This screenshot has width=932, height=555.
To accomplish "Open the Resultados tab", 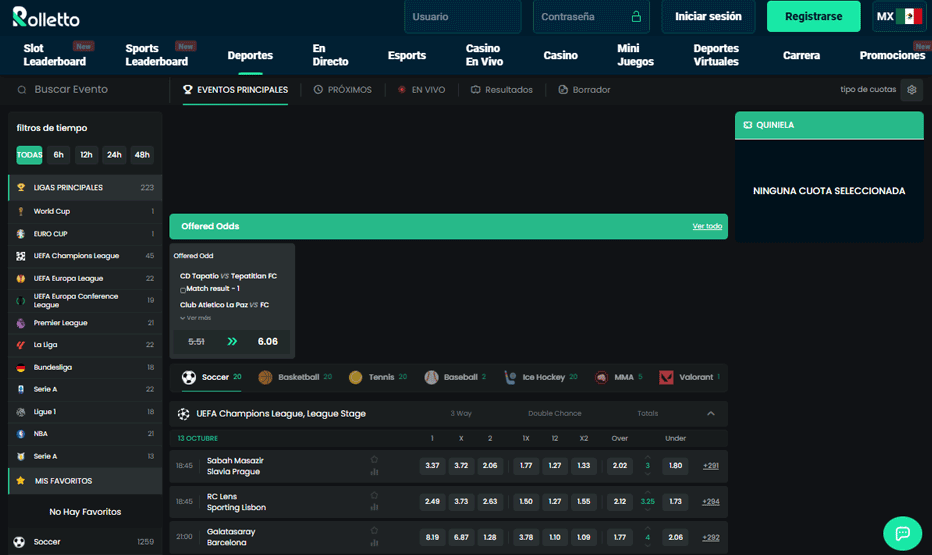I will (502, 90).
